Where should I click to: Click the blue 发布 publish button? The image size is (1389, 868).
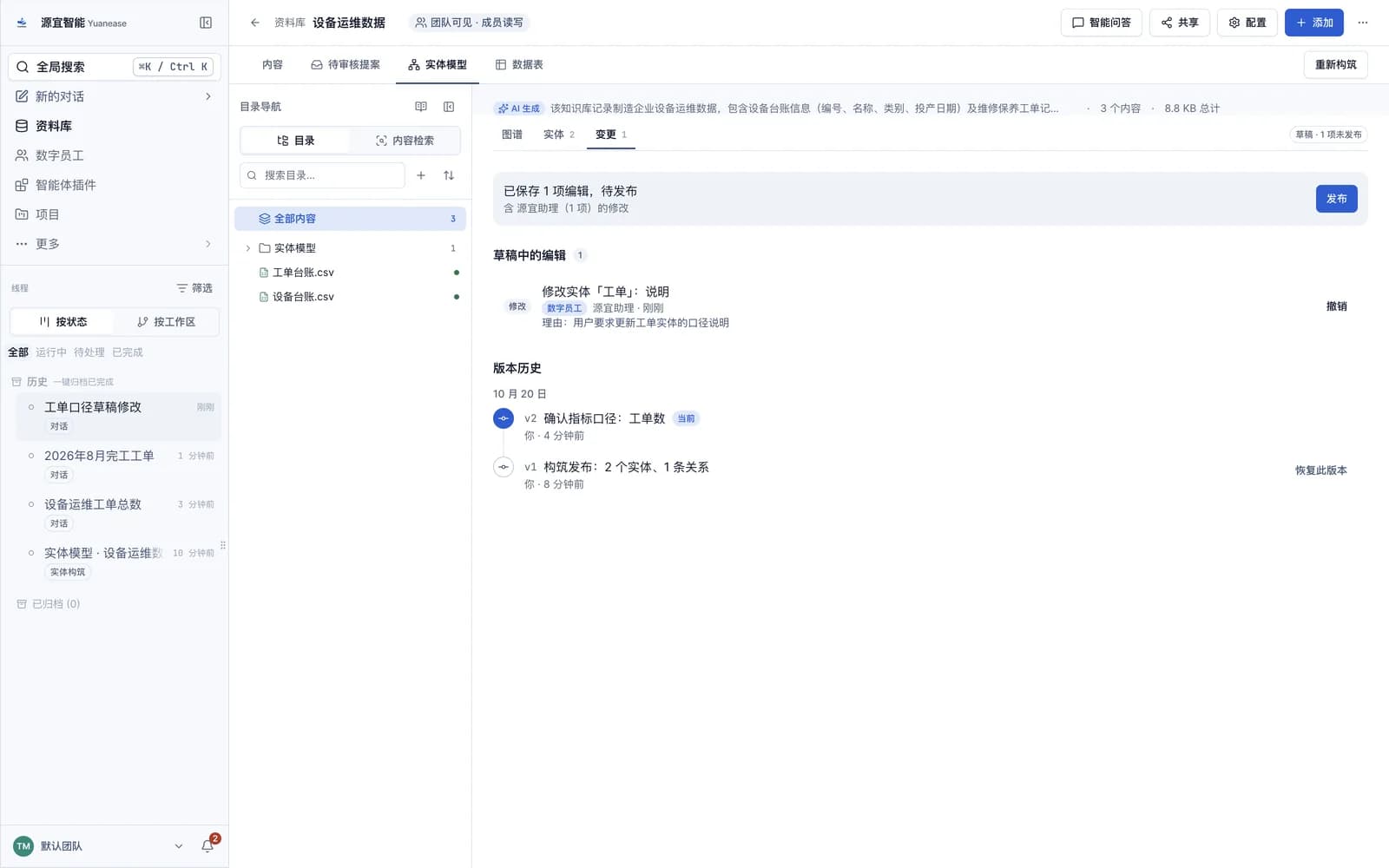(x=1336, y=199)
